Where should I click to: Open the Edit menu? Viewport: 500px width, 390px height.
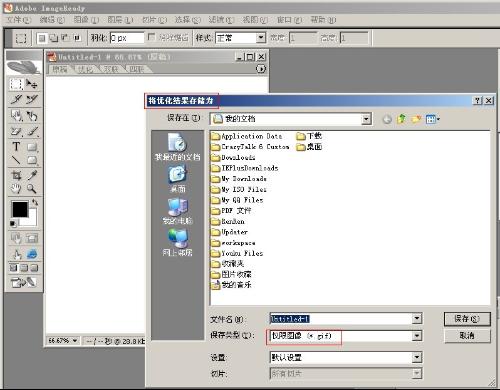[x=52, y=20]
